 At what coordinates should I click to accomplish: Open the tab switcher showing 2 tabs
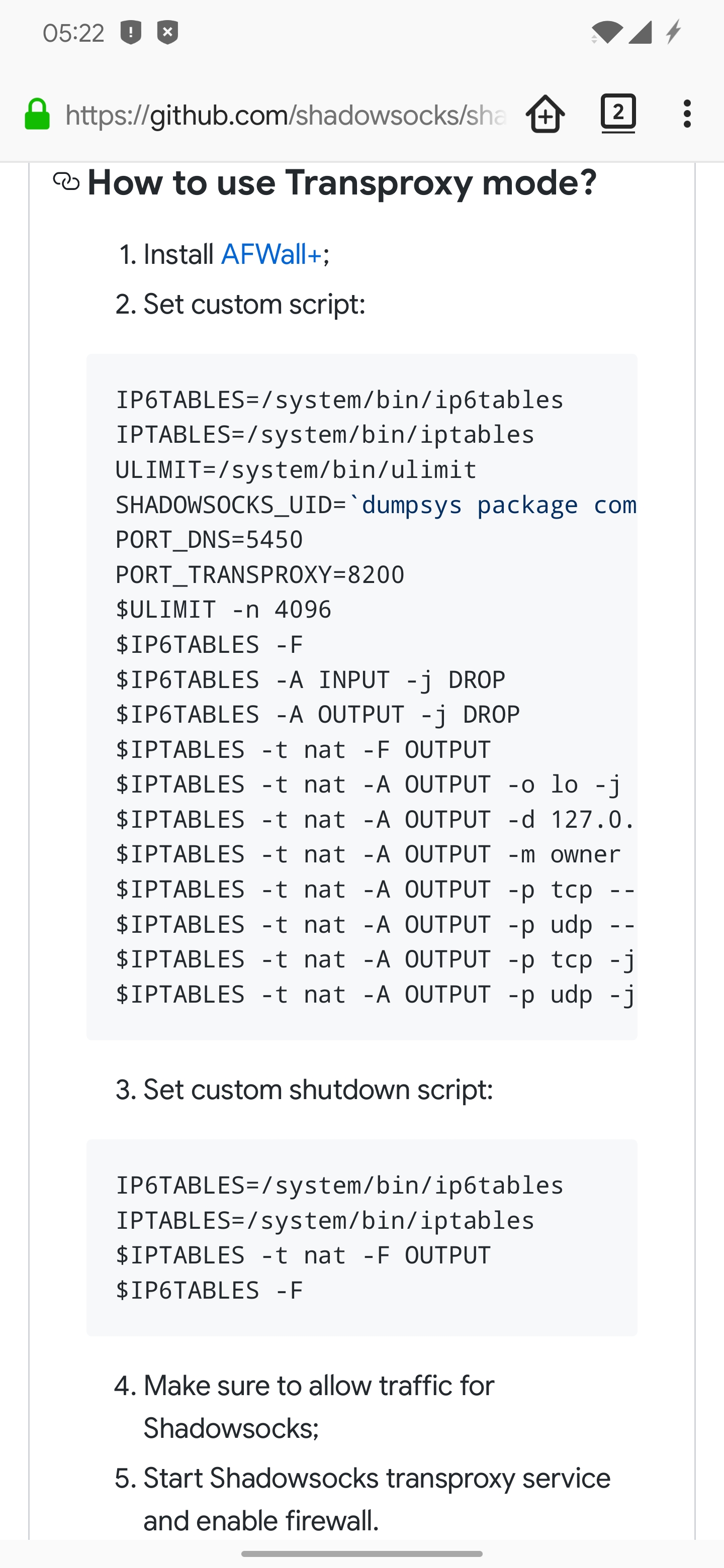point(617,113)
